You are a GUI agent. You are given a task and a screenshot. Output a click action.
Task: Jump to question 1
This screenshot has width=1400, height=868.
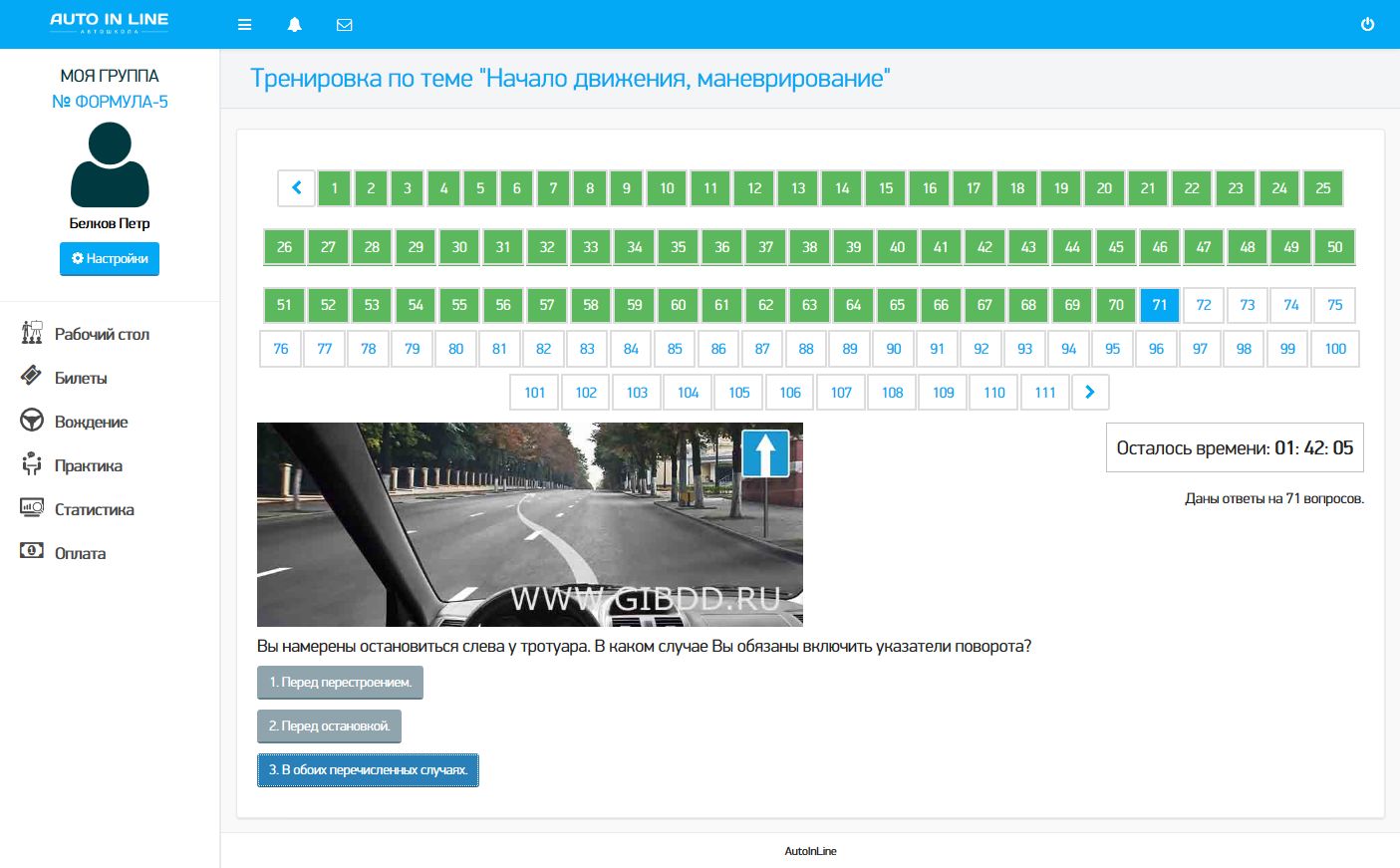pos(335,187)
